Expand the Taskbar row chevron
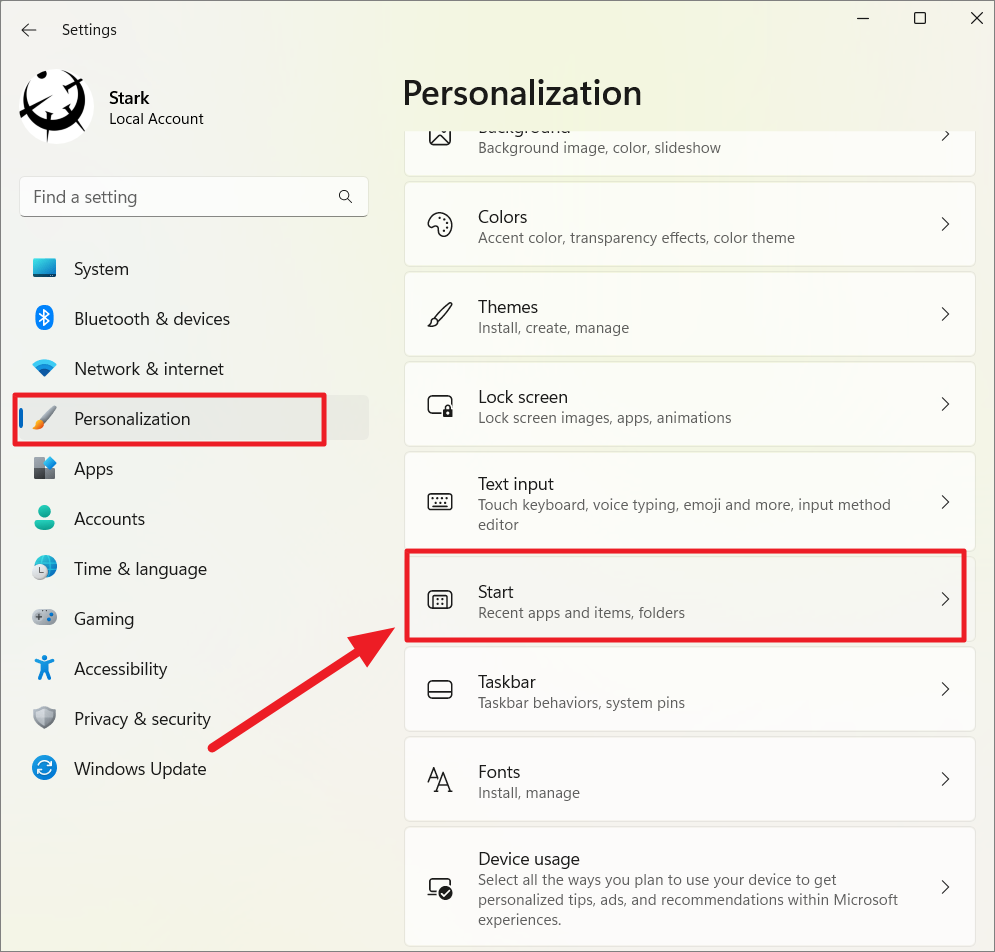Image resolution: width=995 pixels, height=952 pixels. click(x=946, y=689)
